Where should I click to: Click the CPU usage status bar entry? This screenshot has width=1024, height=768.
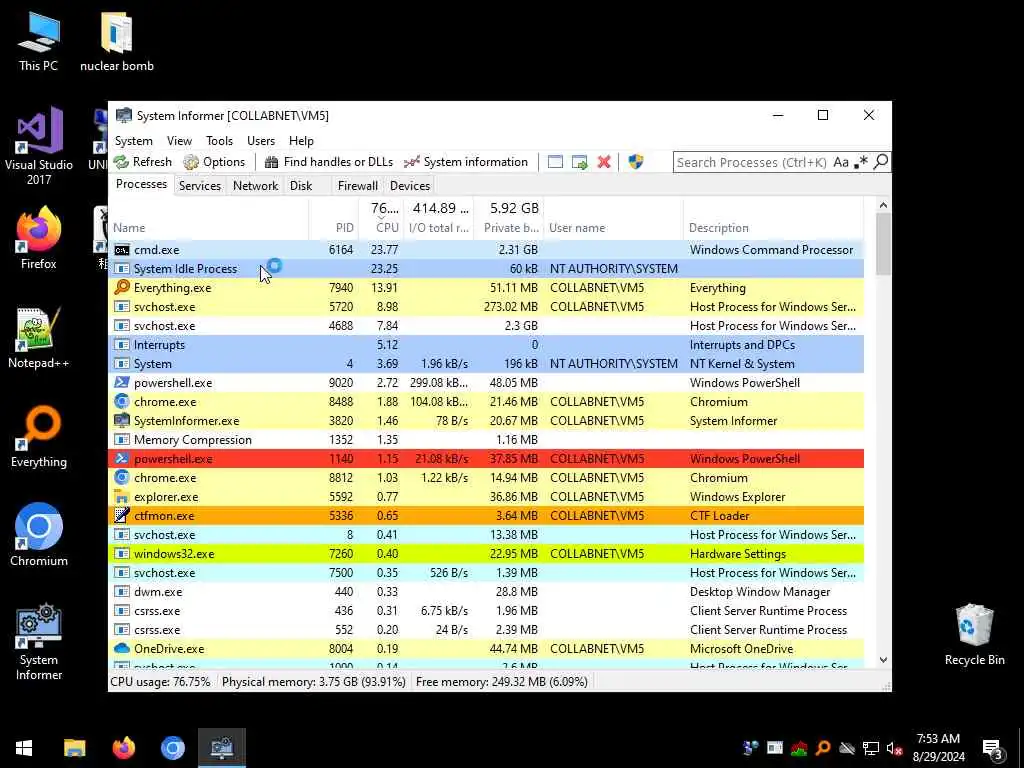(160, 682)
